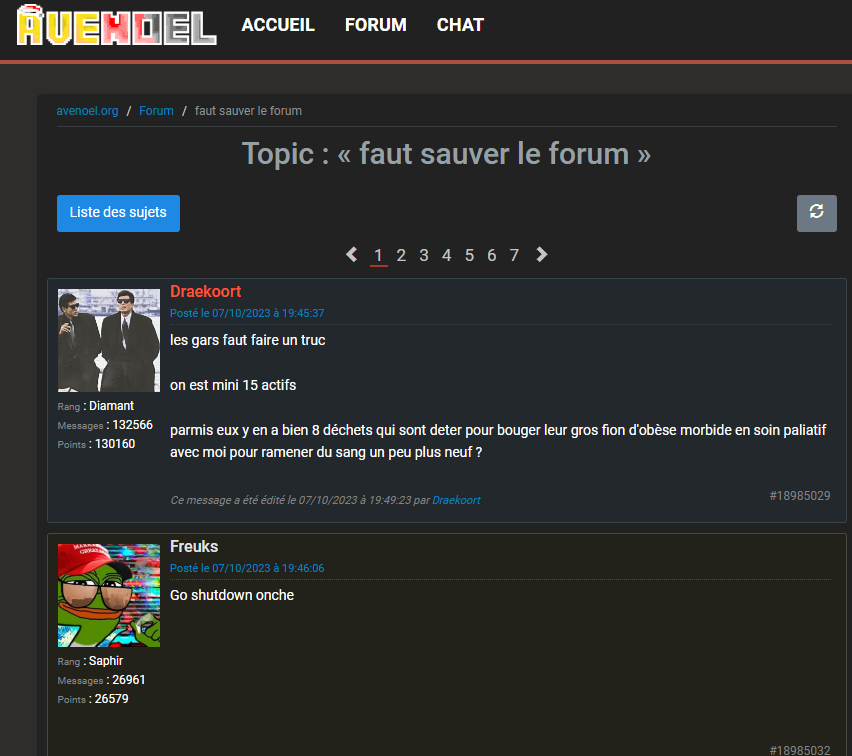The image size is (852, 756).
Task: Go to next page with right chevron
Action: tap(541, 254)
